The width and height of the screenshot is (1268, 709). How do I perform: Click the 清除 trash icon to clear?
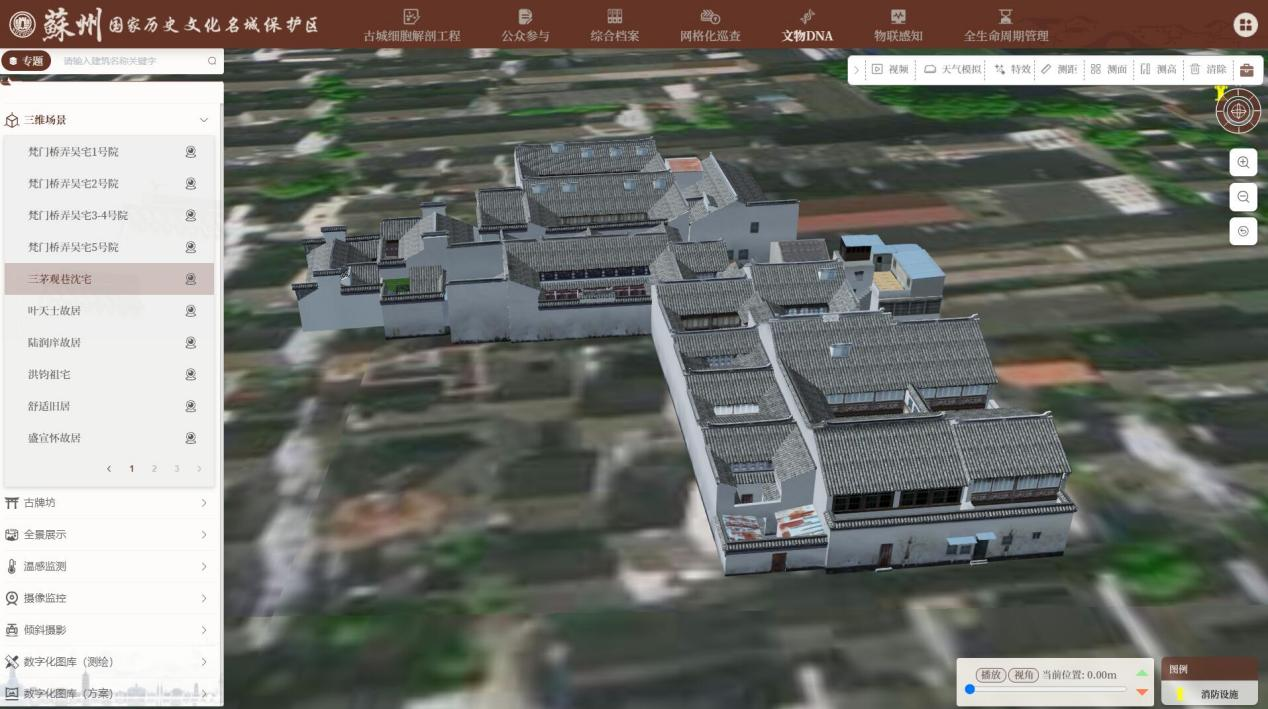pos(1207,70)
